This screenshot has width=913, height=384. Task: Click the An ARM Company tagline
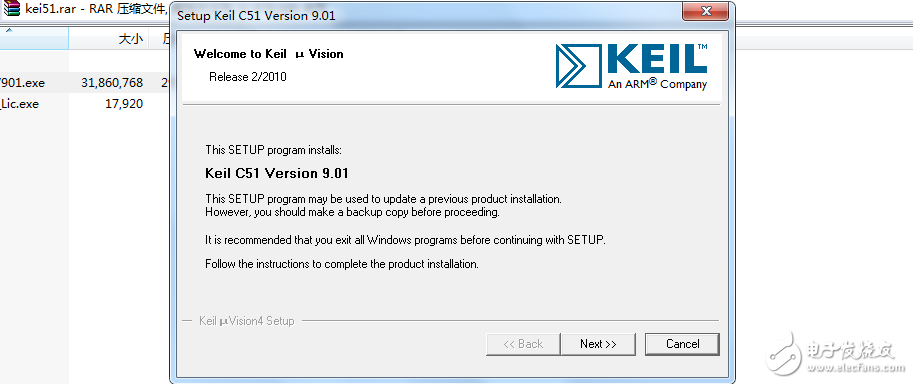tap(657, 83)
